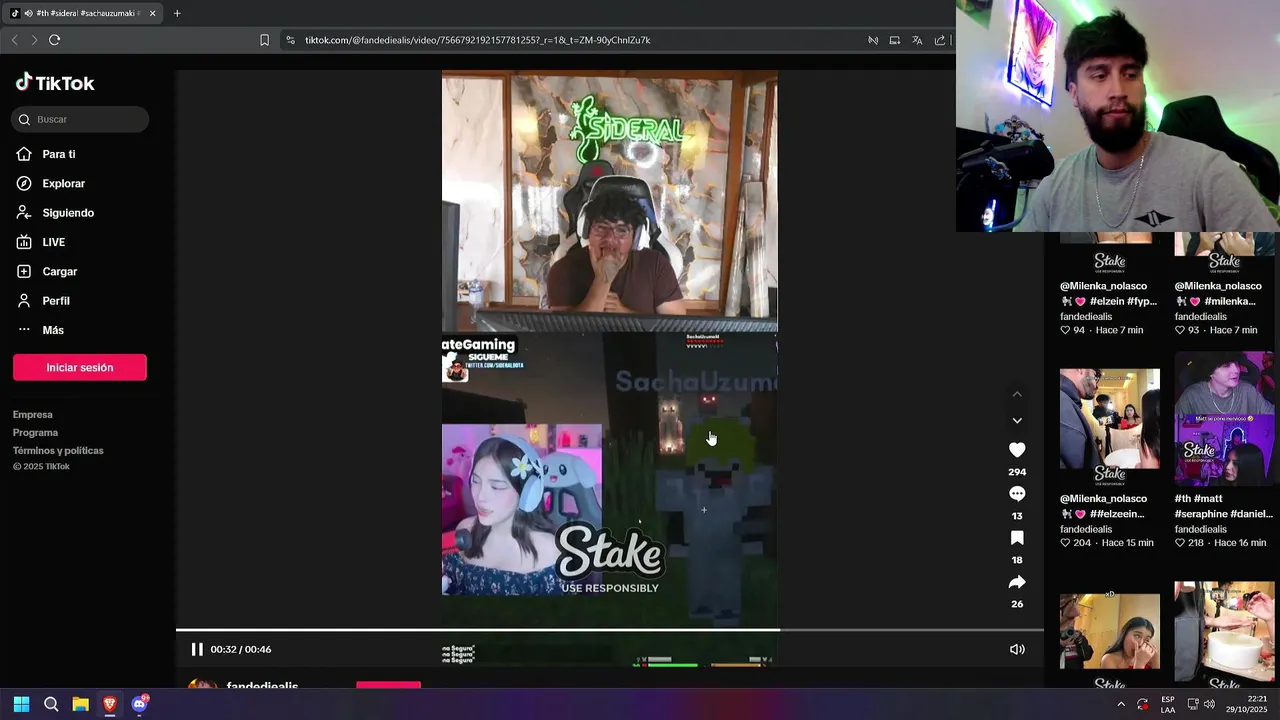This screenshot has width=1280, height=720.
Task: Open Términos y políticas link
Action: coord(58,450)
